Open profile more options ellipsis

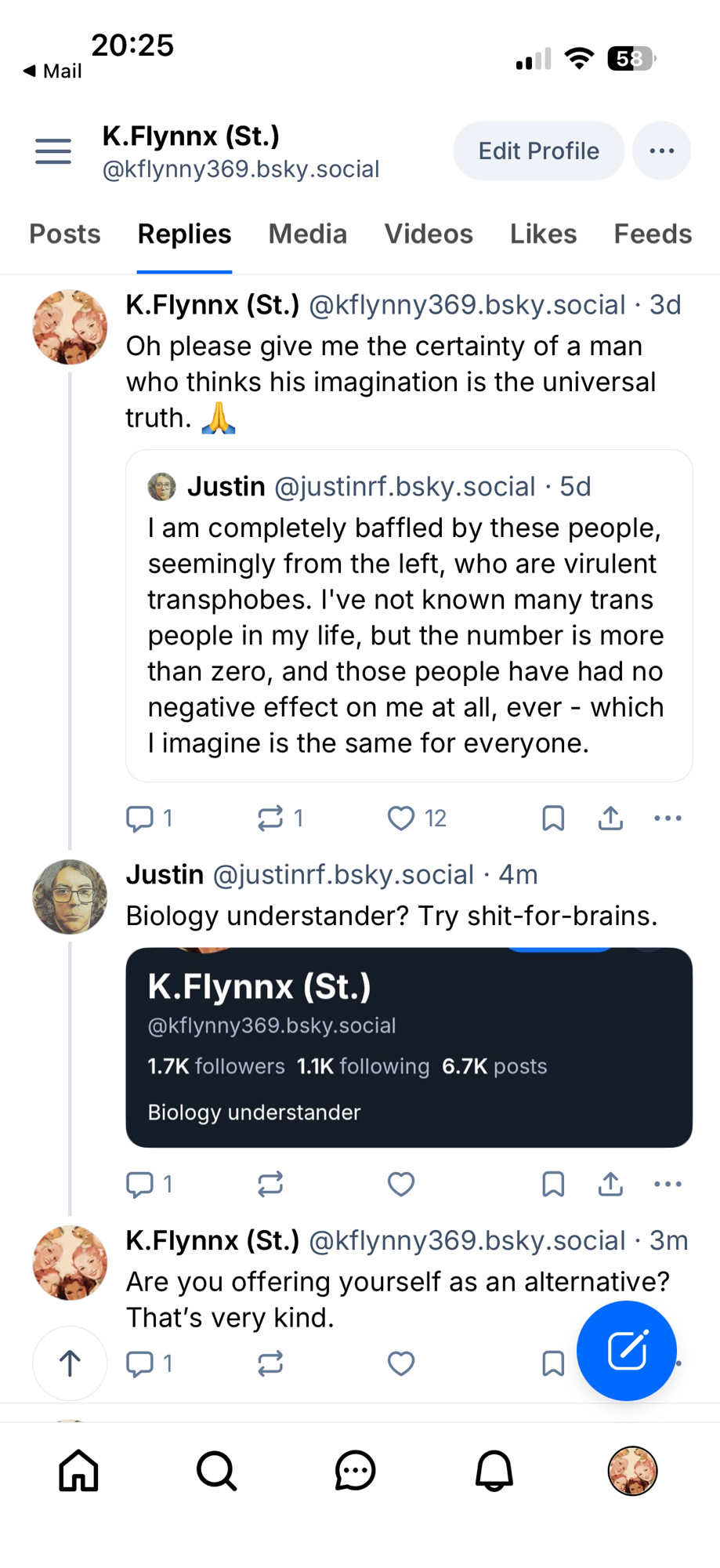tap(661, 151)
